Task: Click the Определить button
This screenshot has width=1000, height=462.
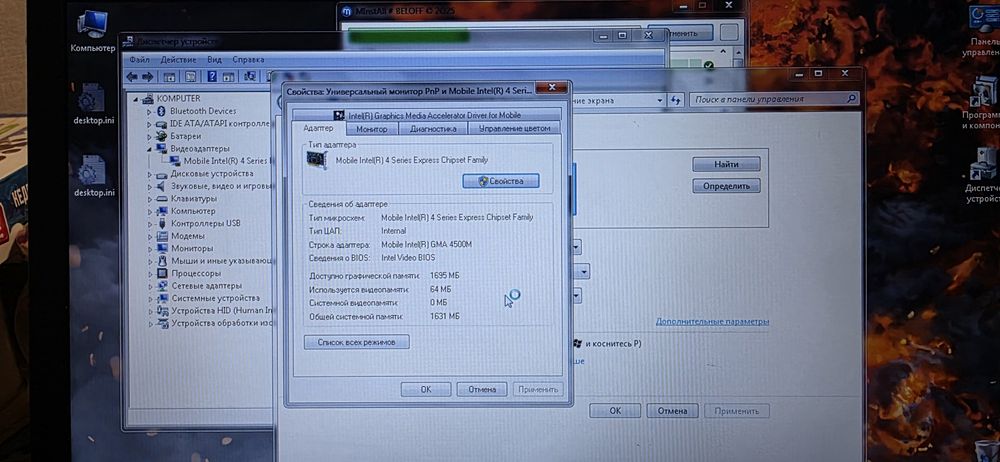Action: point(726,186)
